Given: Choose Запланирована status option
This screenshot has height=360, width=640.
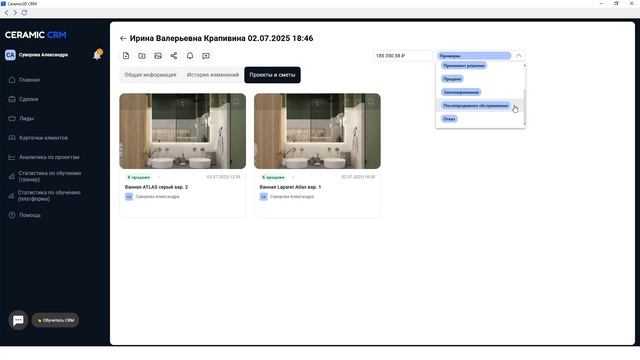Looking at the screenshot, I should pyautogui.click(x=461, y=92).
